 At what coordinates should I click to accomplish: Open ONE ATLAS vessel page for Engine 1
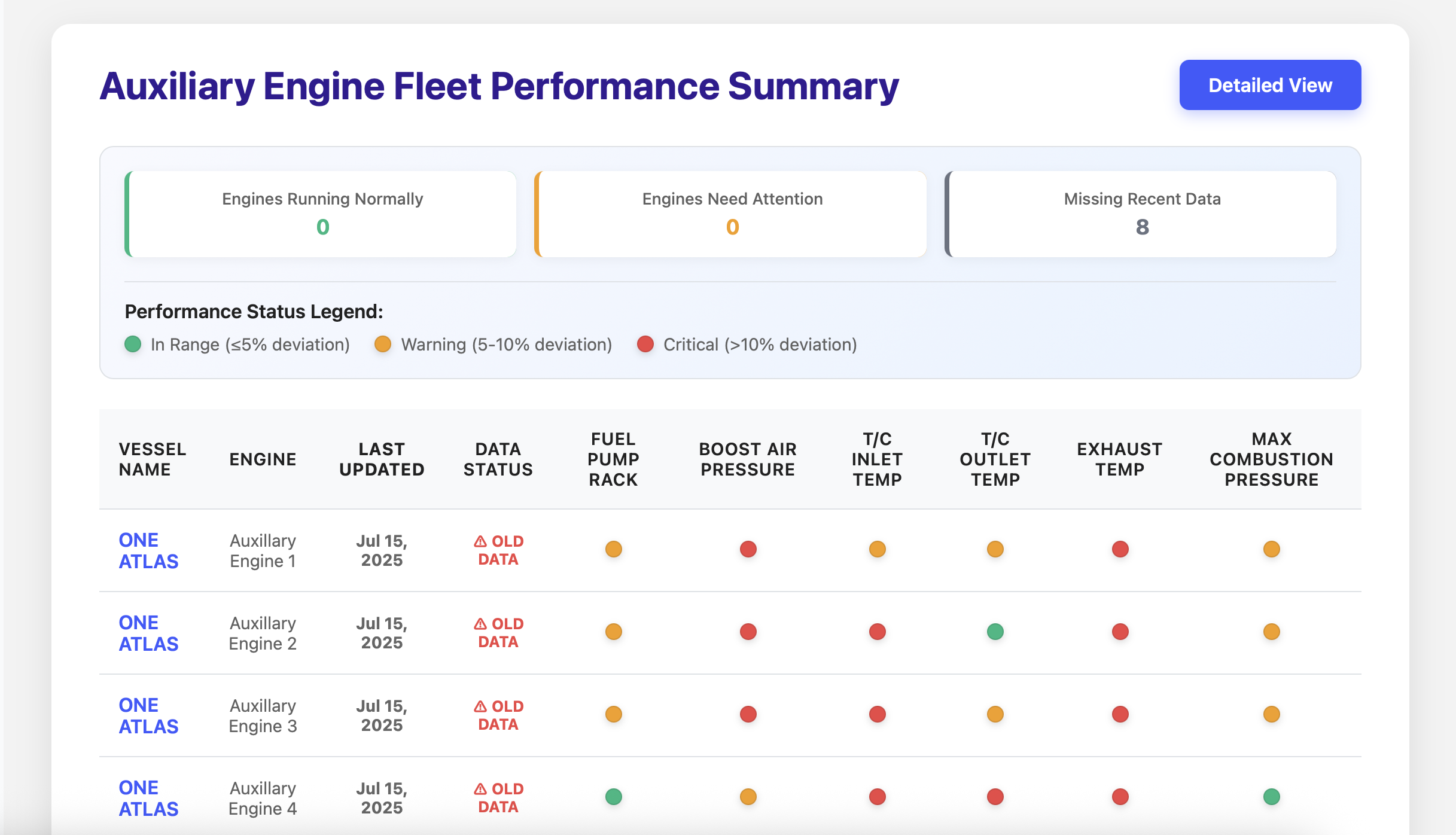pos(148,550)
